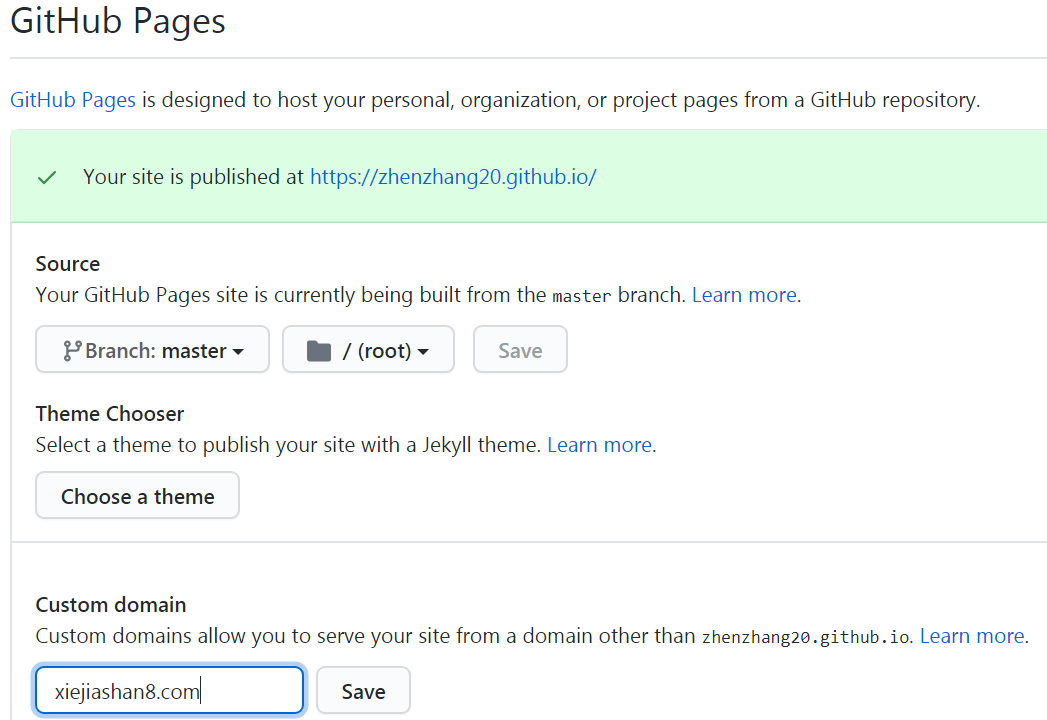This screenshot has height=720, width=1047.
Task: Open the GitHub Pages documentation link
Action: (x=73, y=100)
